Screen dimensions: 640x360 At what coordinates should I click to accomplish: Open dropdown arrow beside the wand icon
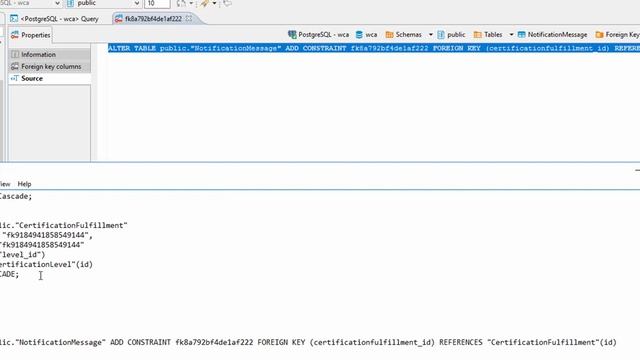coord(214,4)
